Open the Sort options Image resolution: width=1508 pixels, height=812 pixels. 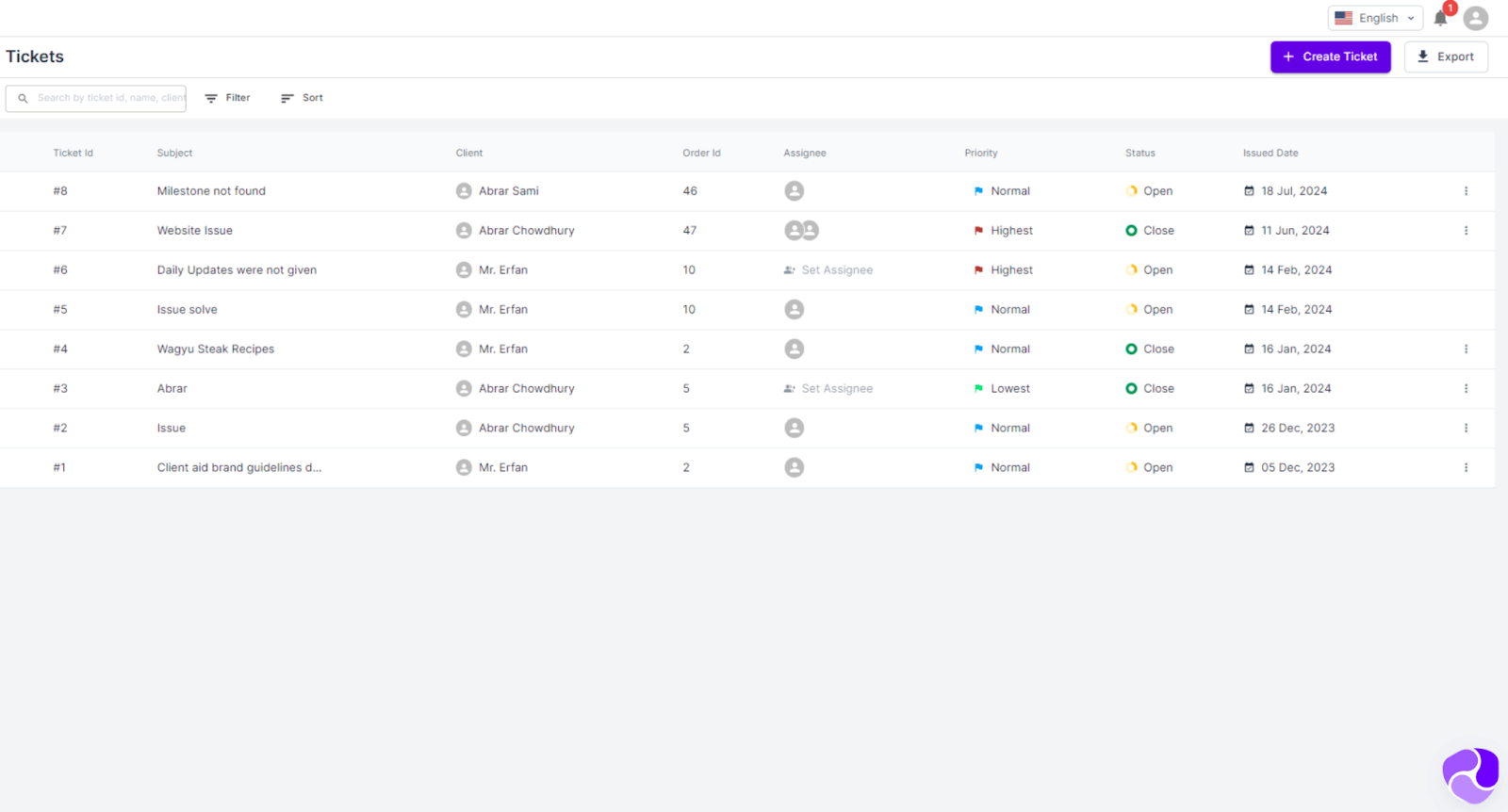[302, 98]
